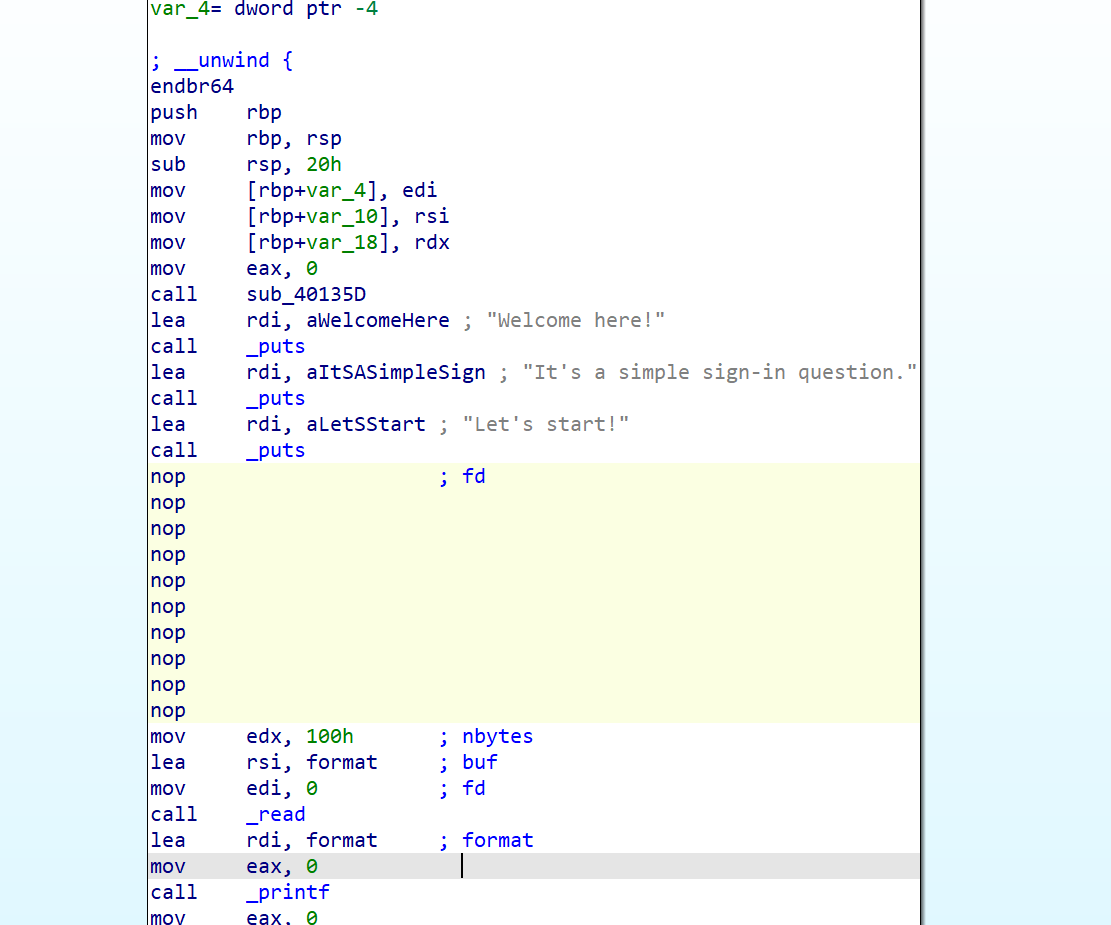Click _puts in the call after aLetSStart
This screenshot has height=925, width=1111.
276,450
